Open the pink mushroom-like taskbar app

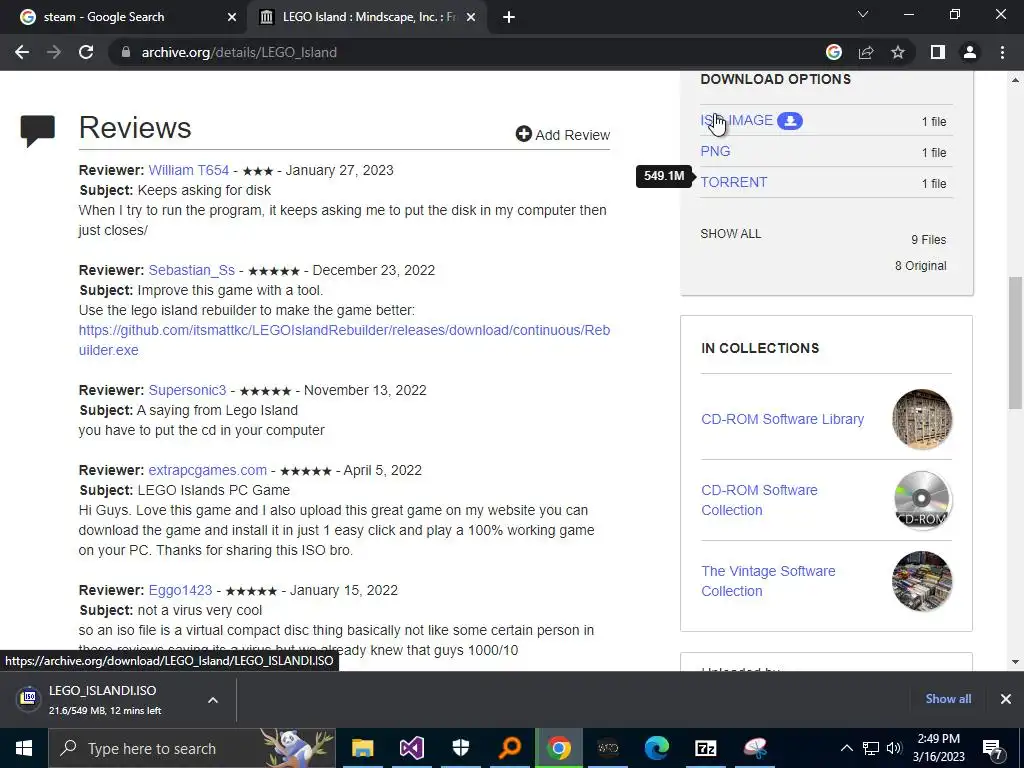click(755, 748)
